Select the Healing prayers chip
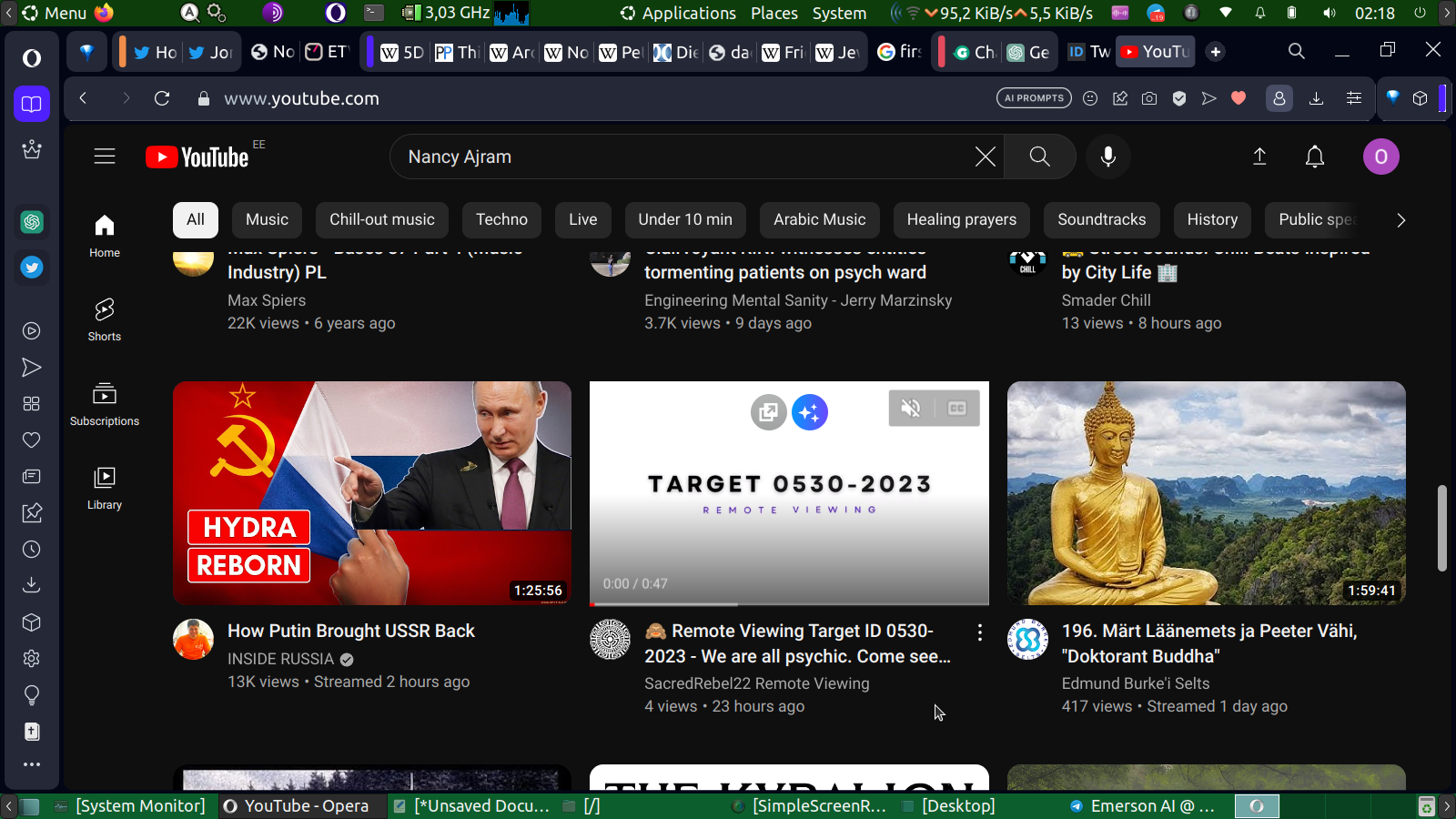Screen dimensions: 1456x819 (x=962, y=220)
